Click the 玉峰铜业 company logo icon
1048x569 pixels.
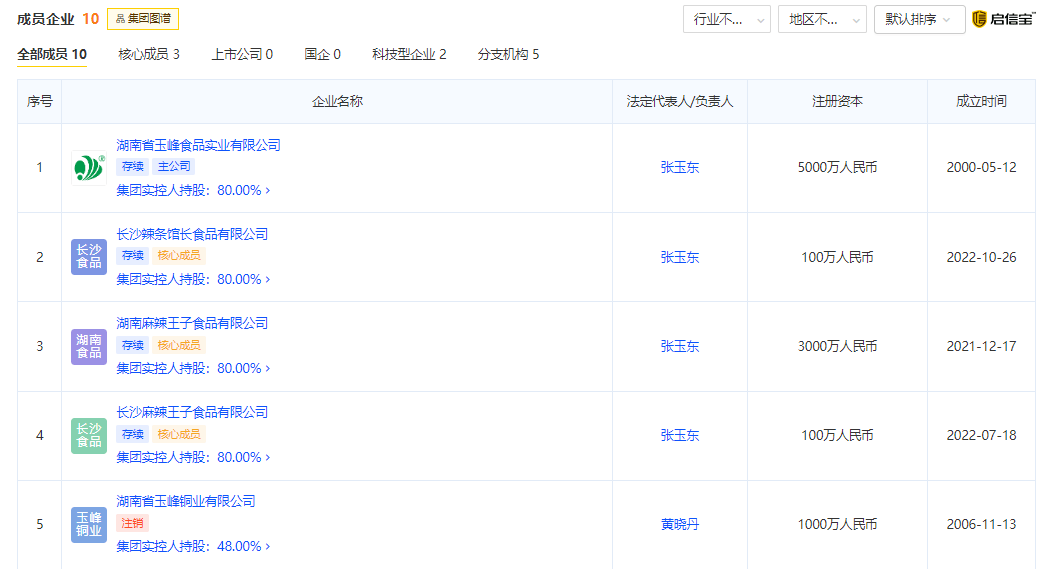(x=89, y=524)
